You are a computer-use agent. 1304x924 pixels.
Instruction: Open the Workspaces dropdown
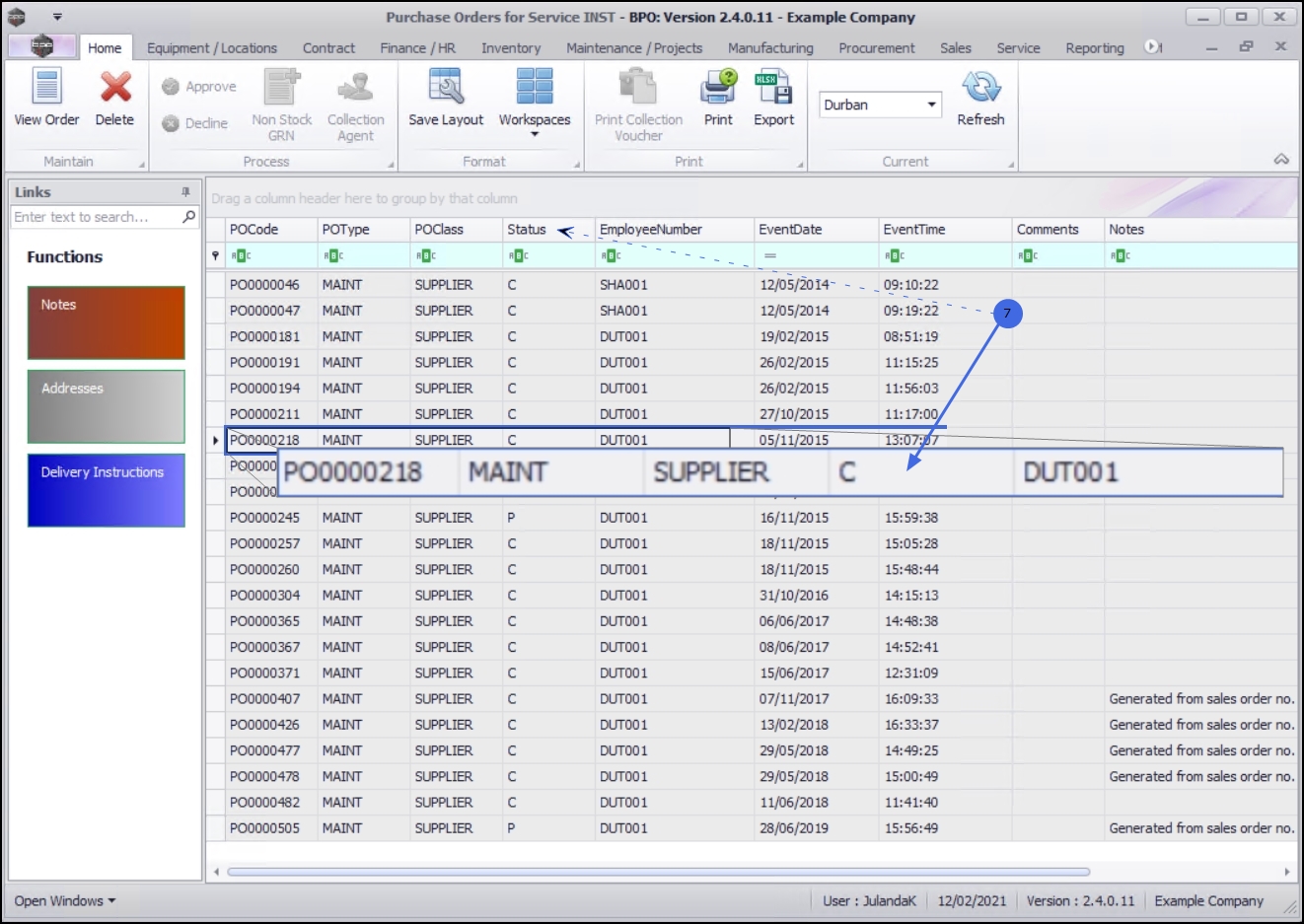coord(535,133)
